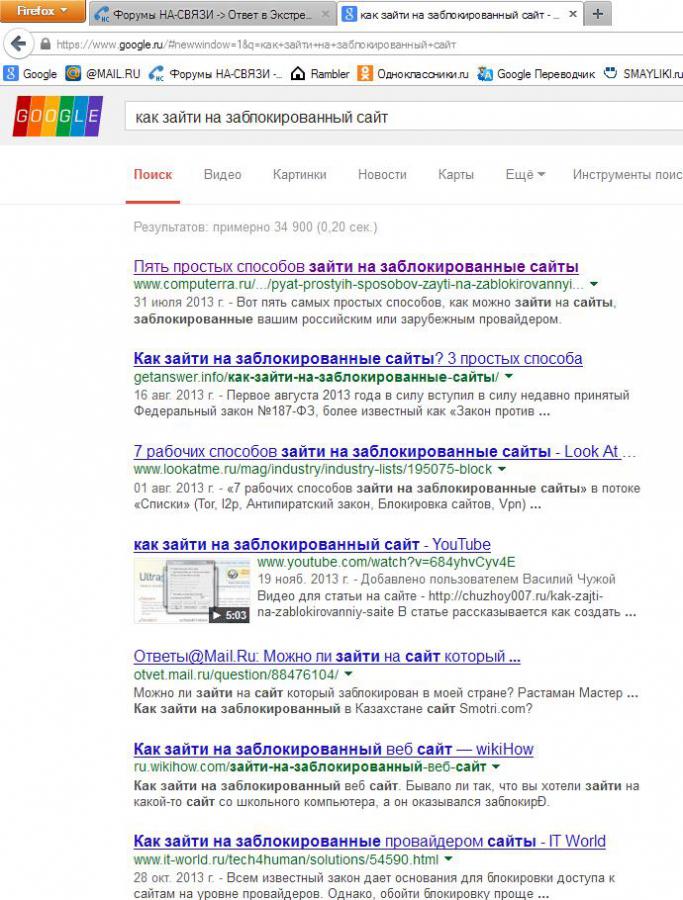This screenshot has height=900, width=683.
Task: Open the 7 рабочих способов Look At result
Action: click(385, 452)
